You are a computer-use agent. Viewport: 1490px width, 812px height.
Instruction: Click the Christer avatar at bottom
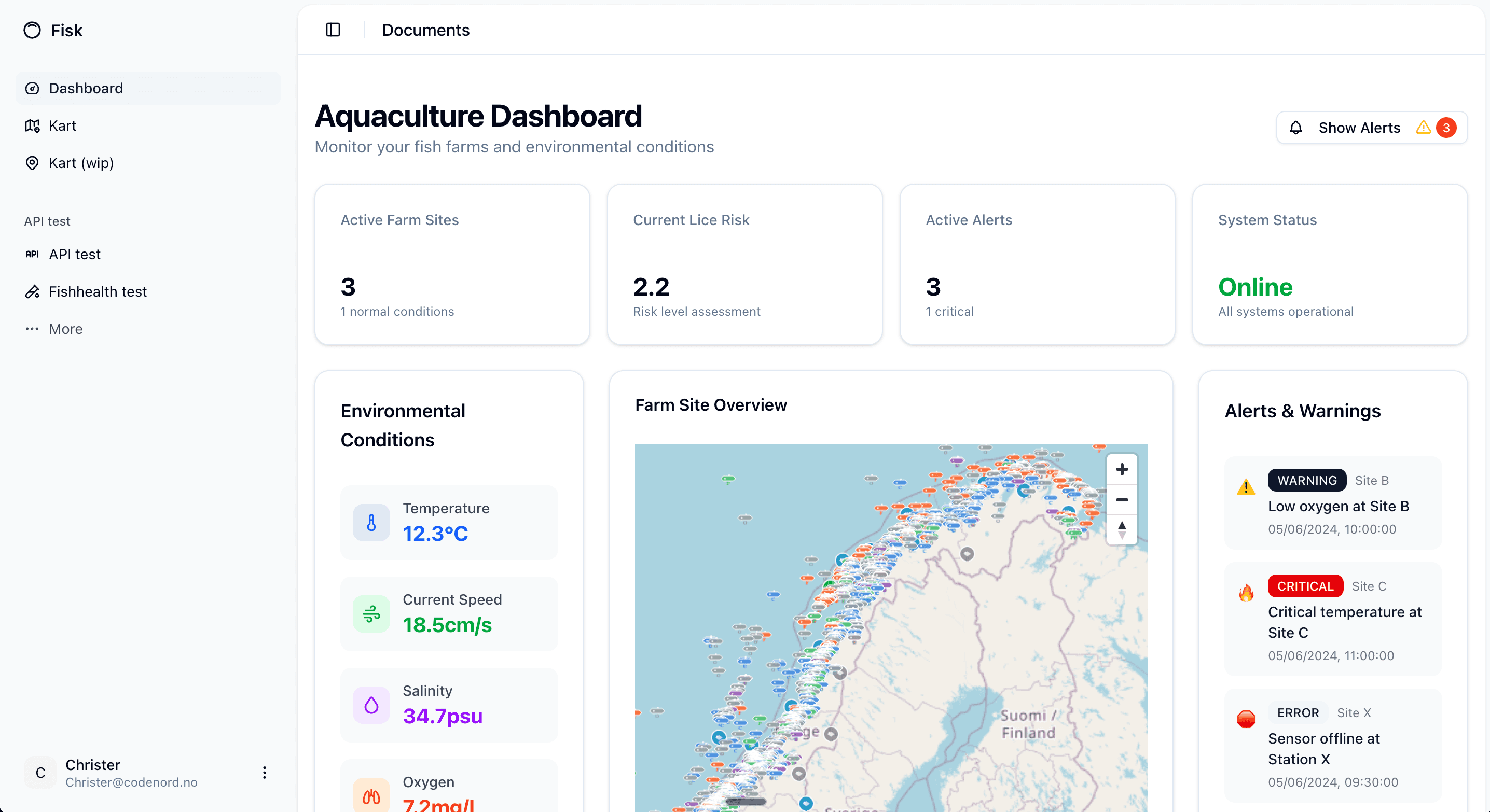(x=40, y=773)
